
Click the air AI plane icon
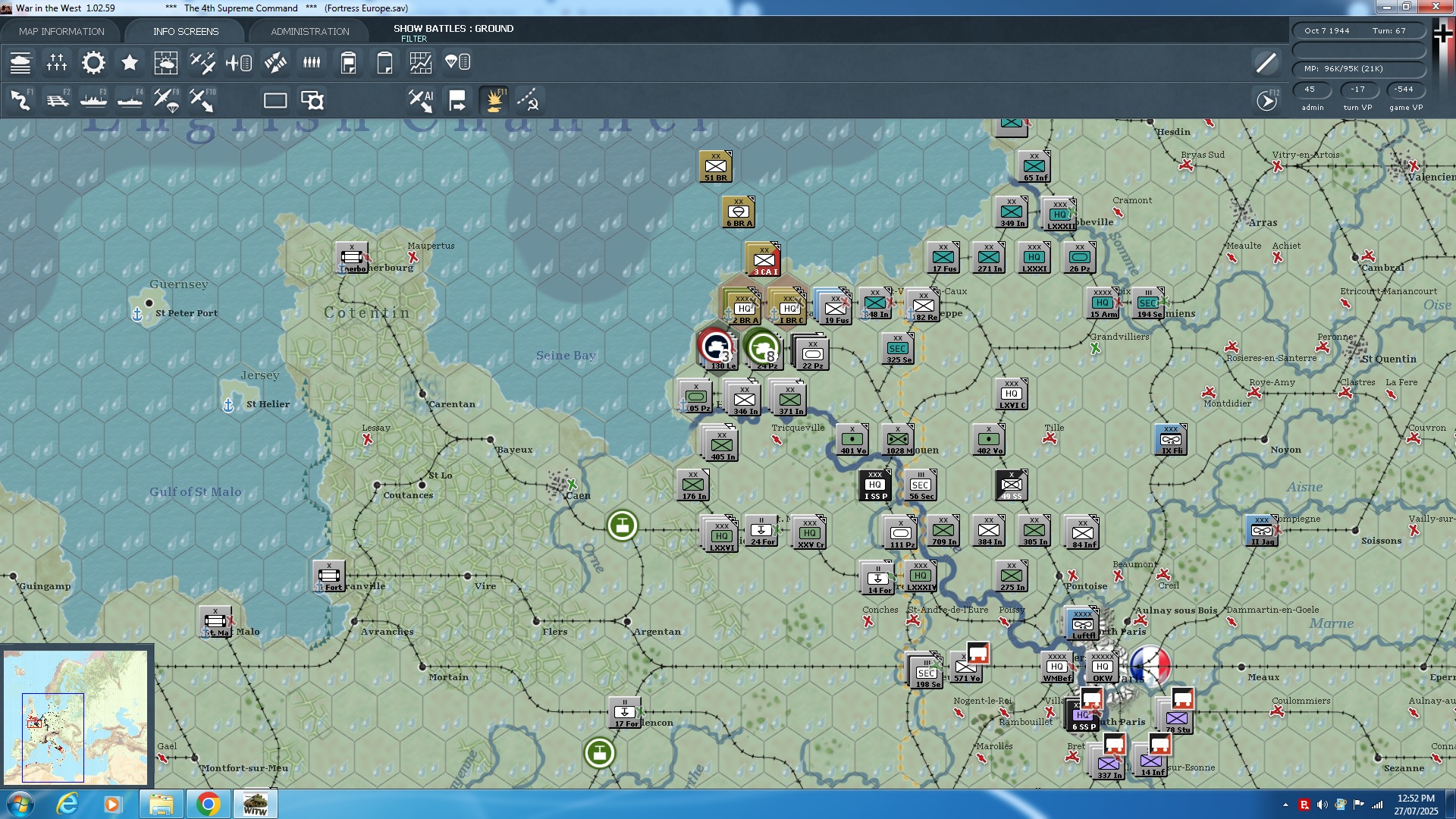[x=421, y=100]
